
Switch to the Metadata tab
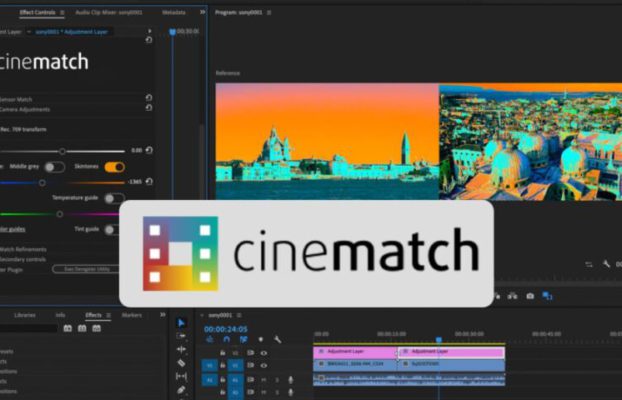pos(174,12)
